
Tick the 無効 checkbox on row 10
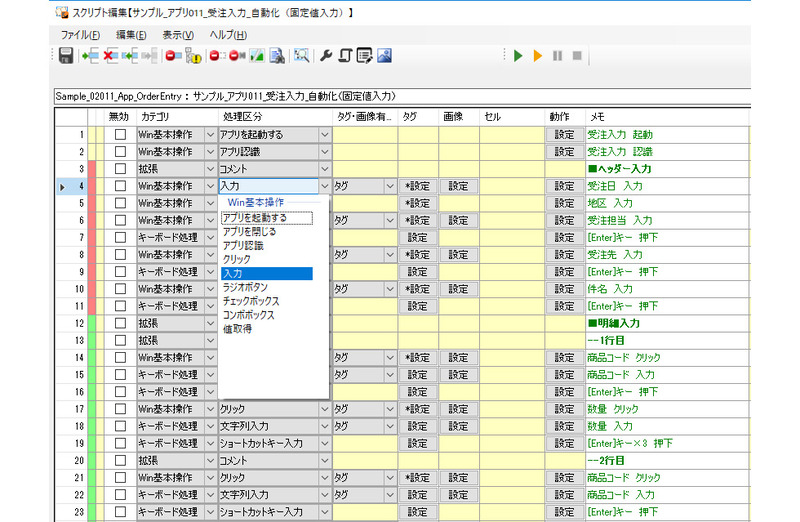click(120, 289)
